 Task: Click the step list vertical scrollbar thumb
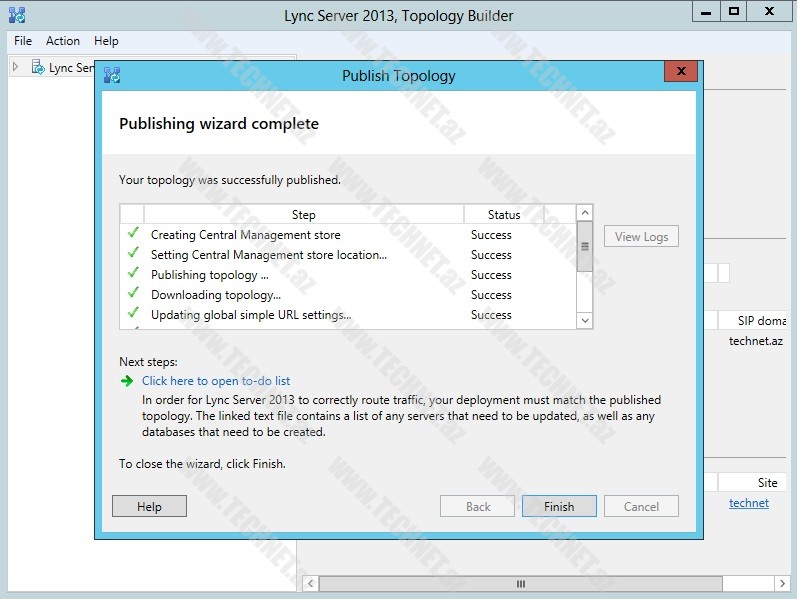[x=585, y=247]
